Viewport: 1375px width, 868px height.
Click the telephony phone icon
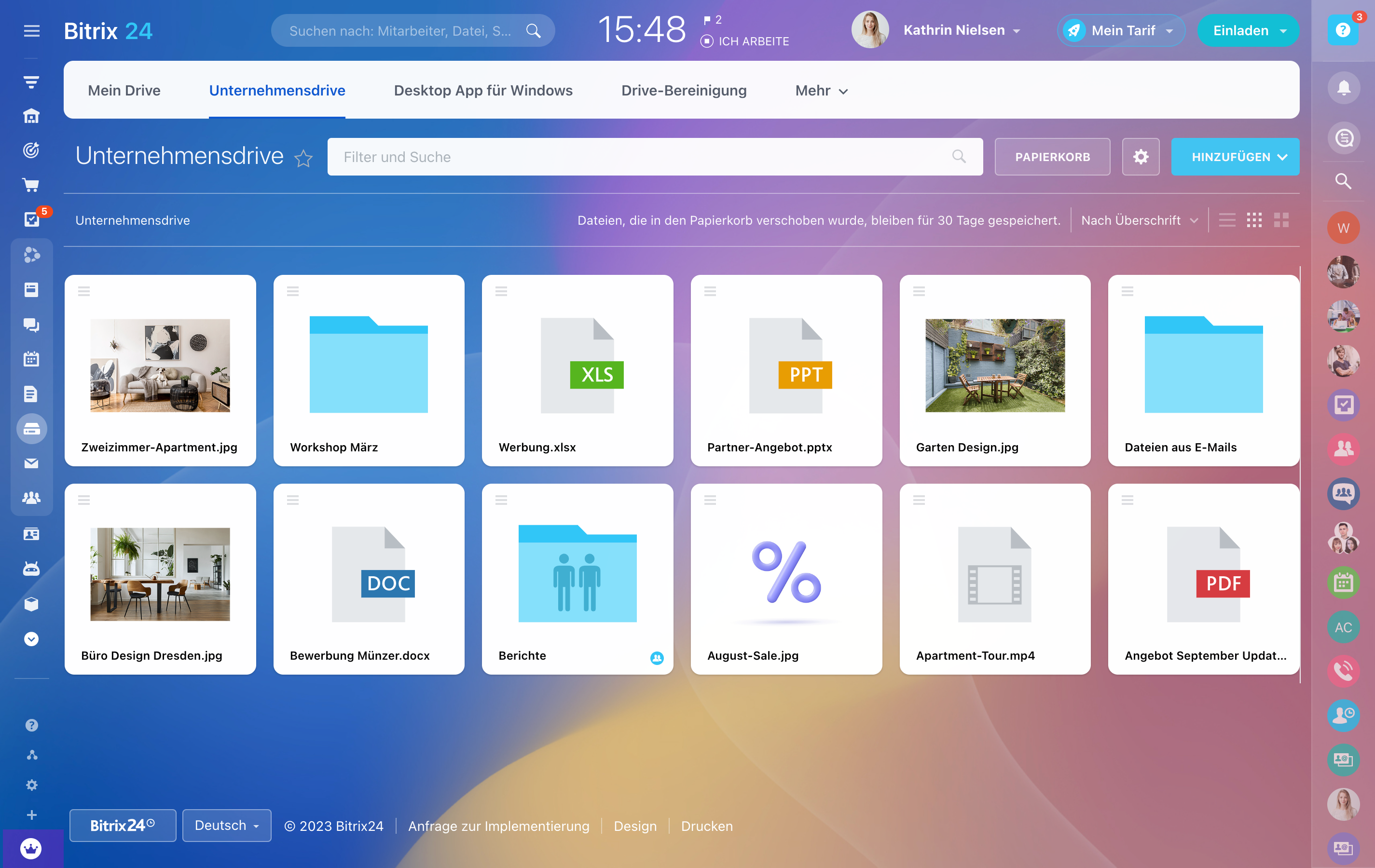[x=1343, y=671]
